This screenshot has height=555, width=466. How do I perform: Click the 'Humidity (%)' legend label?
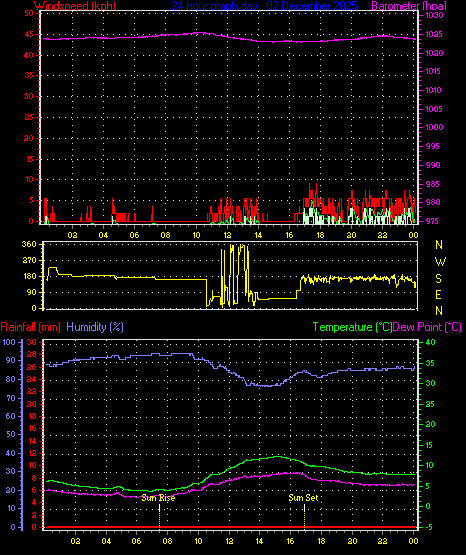click(x=95, y=327)
